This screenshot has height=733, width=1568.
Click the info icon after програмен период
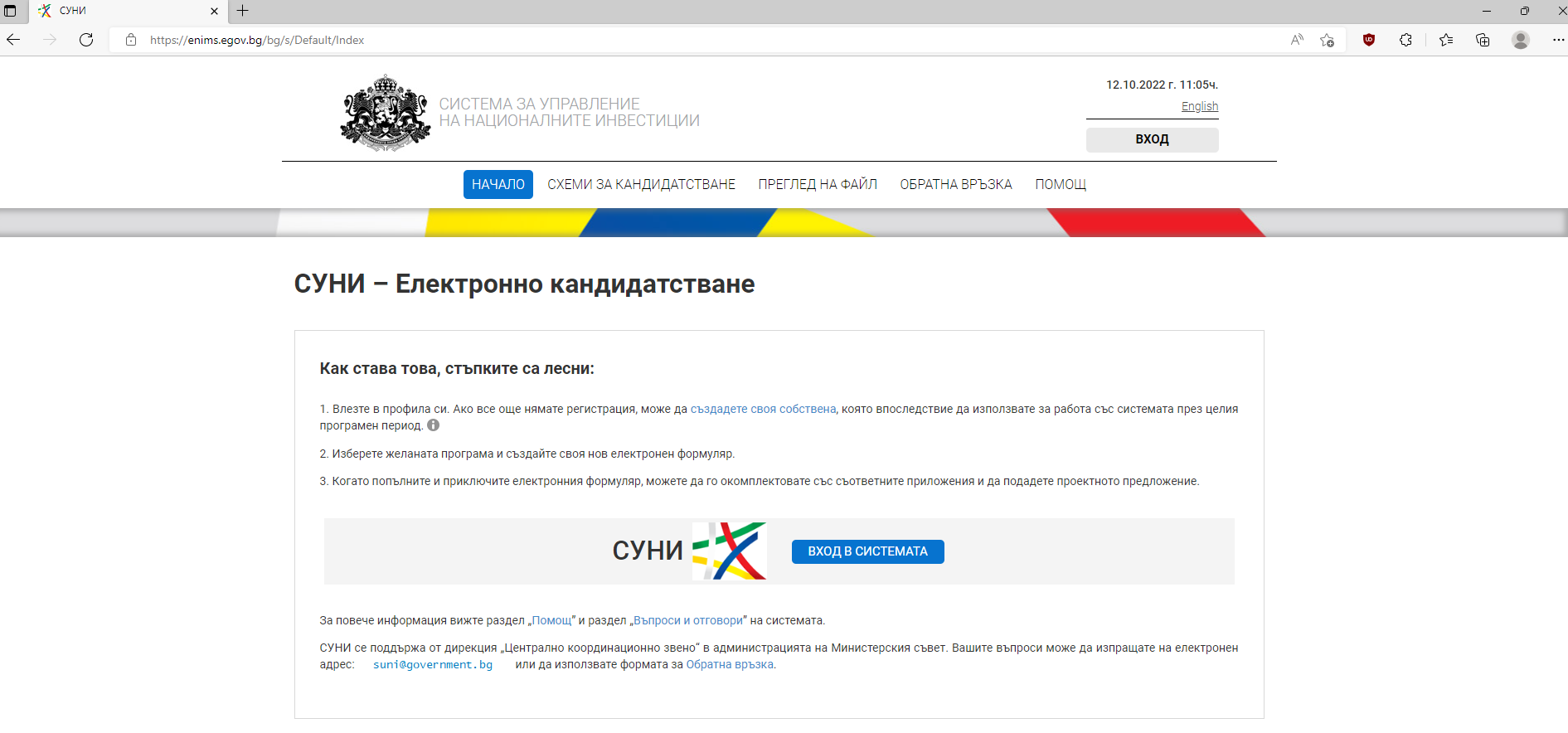(433, 425)
